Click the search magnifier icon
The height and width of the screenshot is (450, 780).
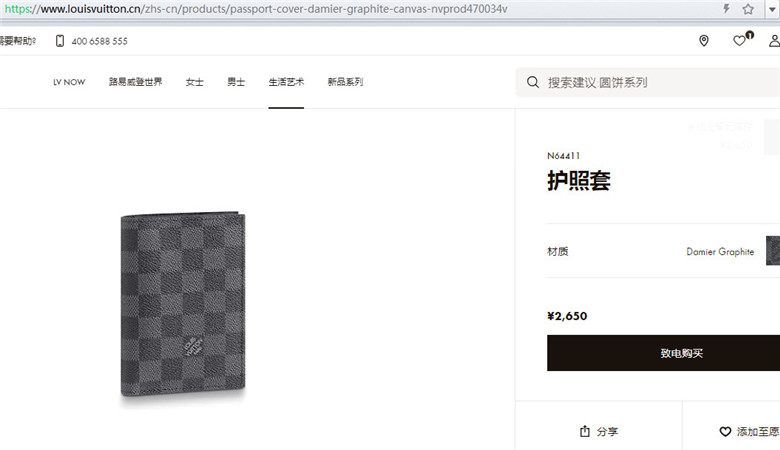click(x=533, y=82)
